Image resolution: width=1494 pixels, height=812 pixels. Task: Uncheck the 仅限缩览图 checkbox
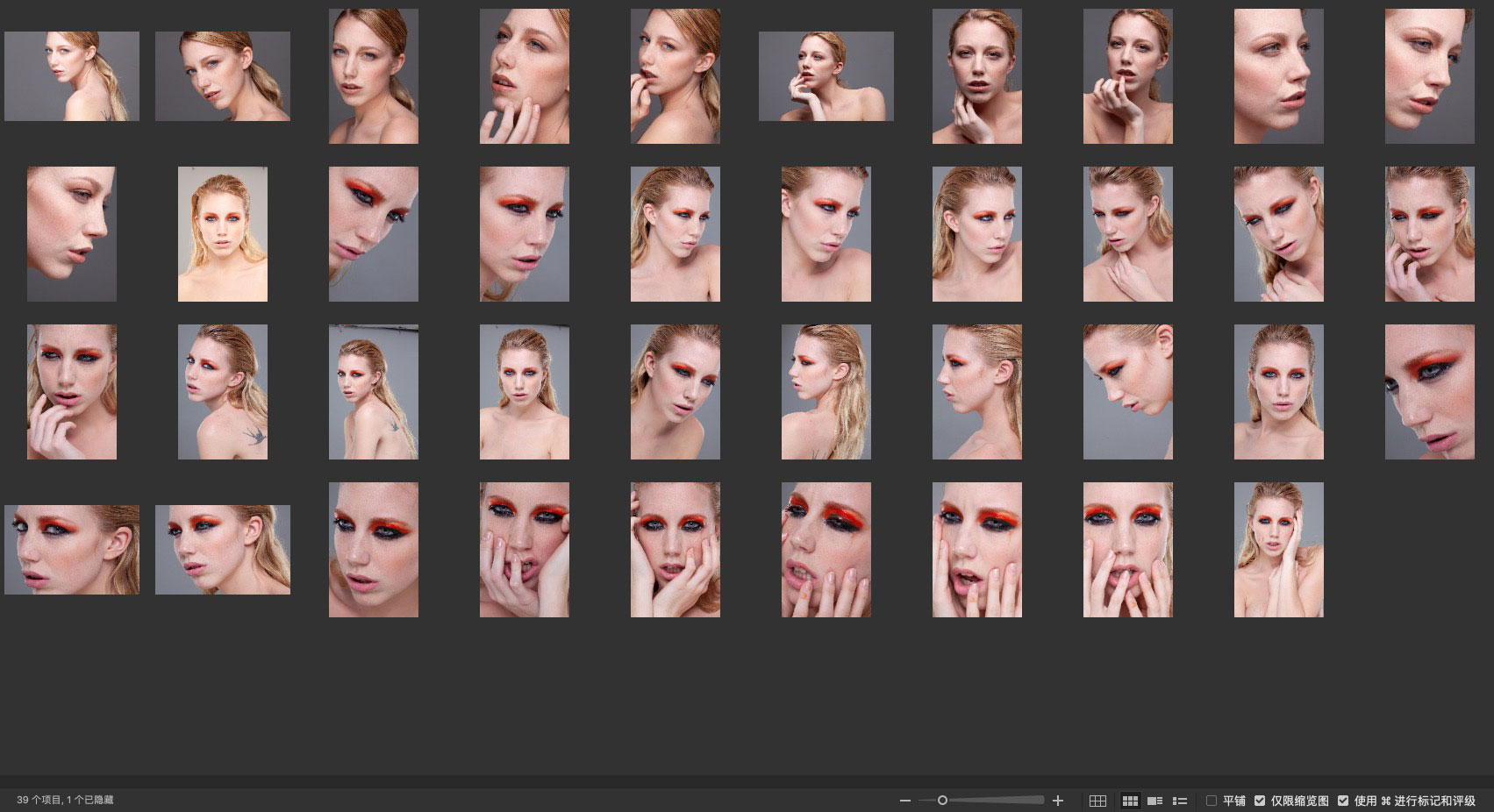(x=1260, y=801)
